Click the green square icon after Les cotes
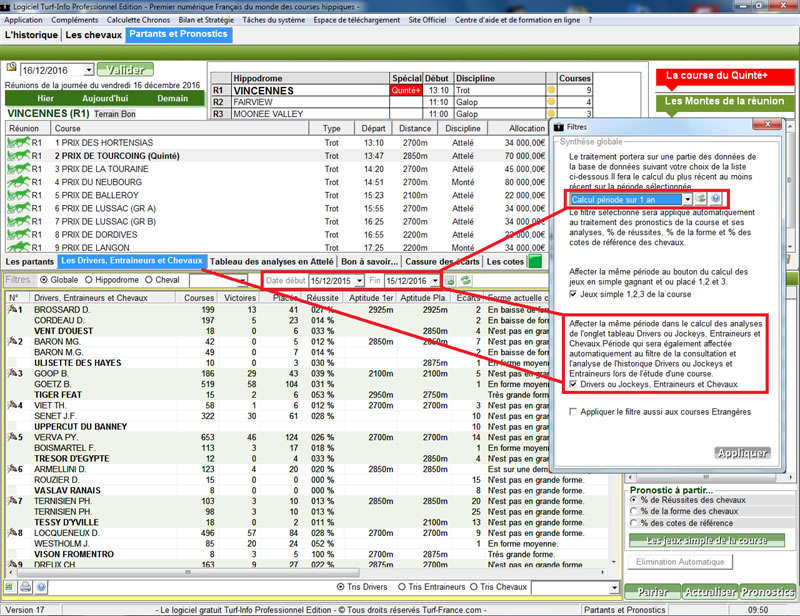 point(534,262)
